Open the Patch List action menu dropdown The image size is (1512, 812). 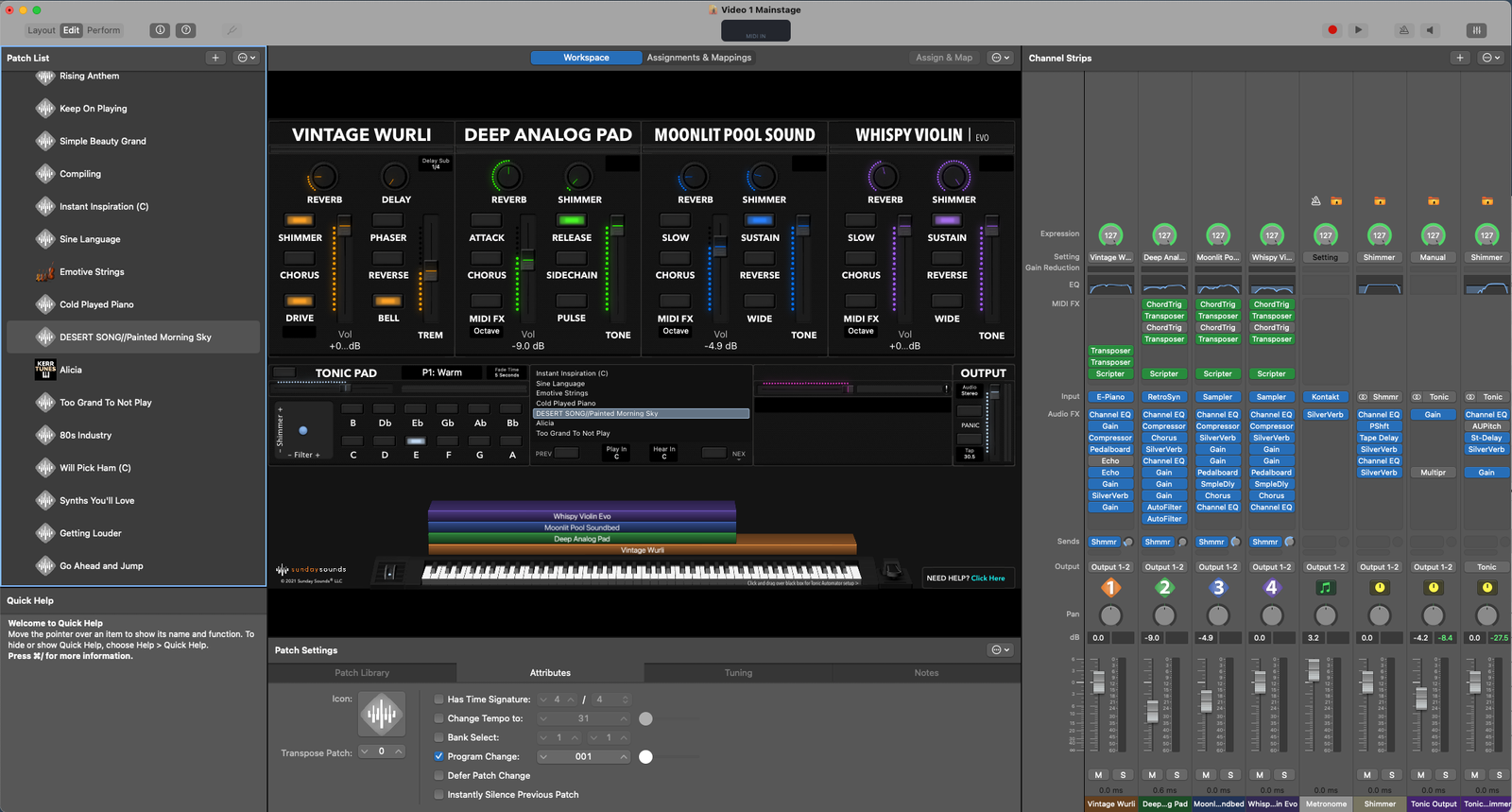click(247, 58)
